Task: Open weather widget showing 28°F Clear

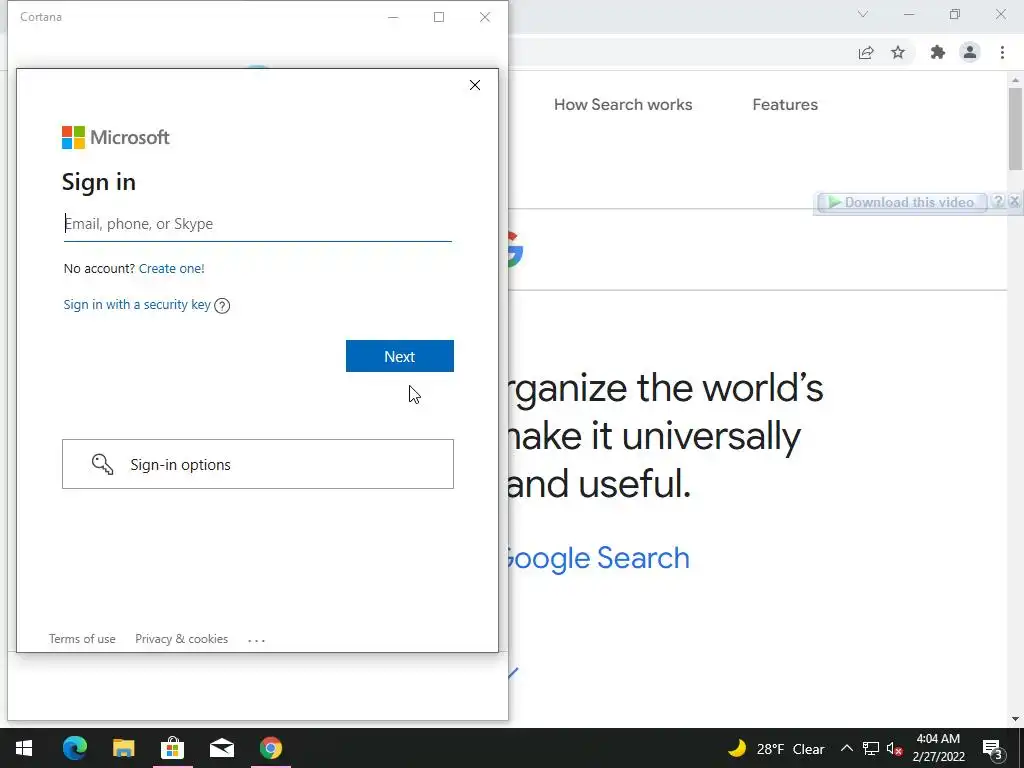Action: pos(776,748)
